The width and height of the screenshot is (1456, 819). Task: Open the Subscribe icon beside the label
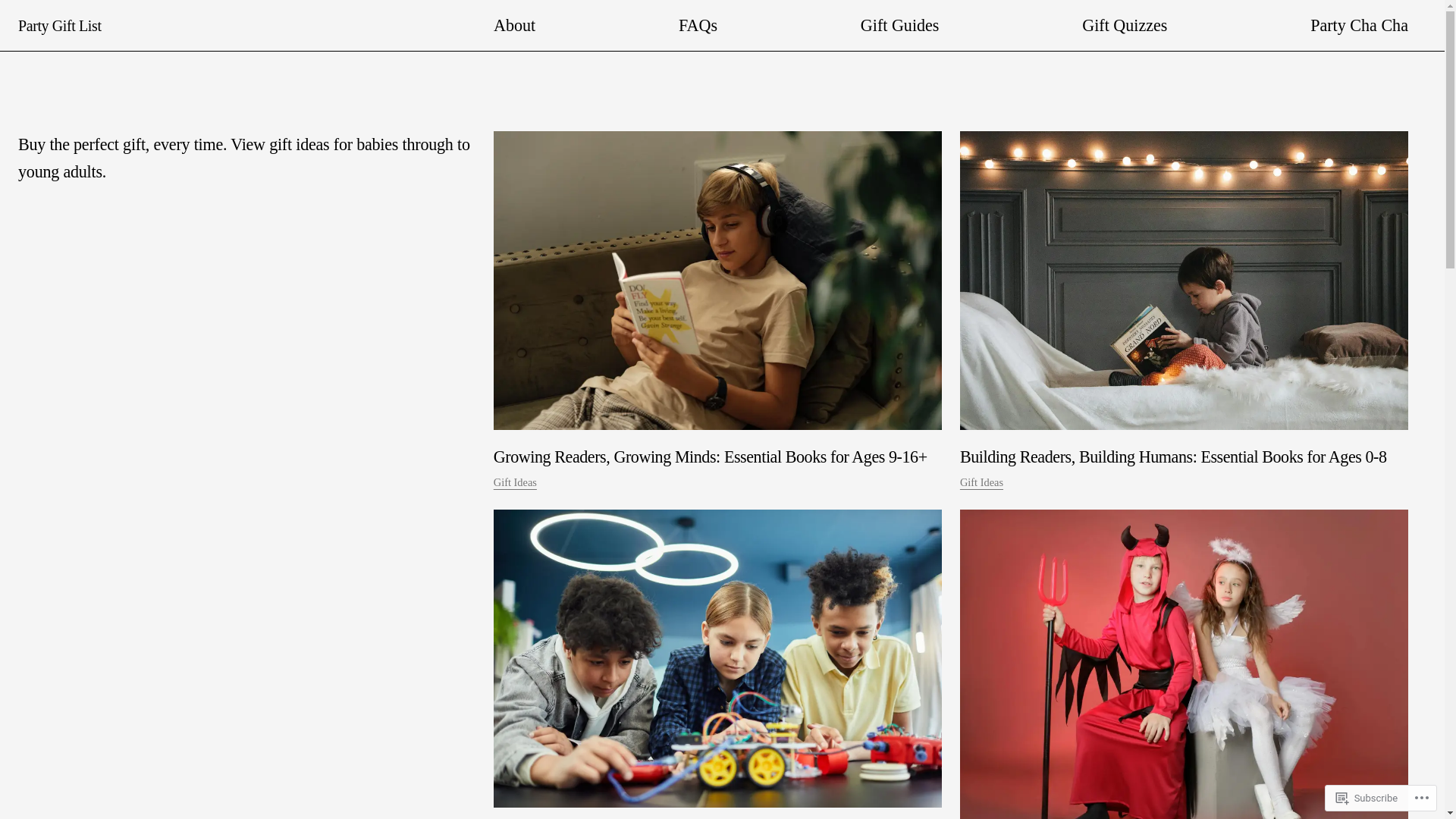click(x=1342, y=798)
